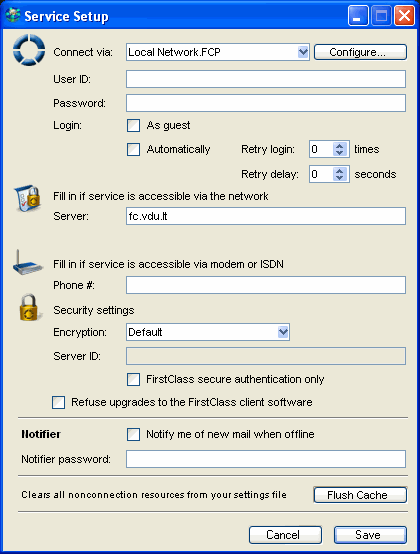Enable Refuse upgrades to FirstClass client software

(58, 402)
